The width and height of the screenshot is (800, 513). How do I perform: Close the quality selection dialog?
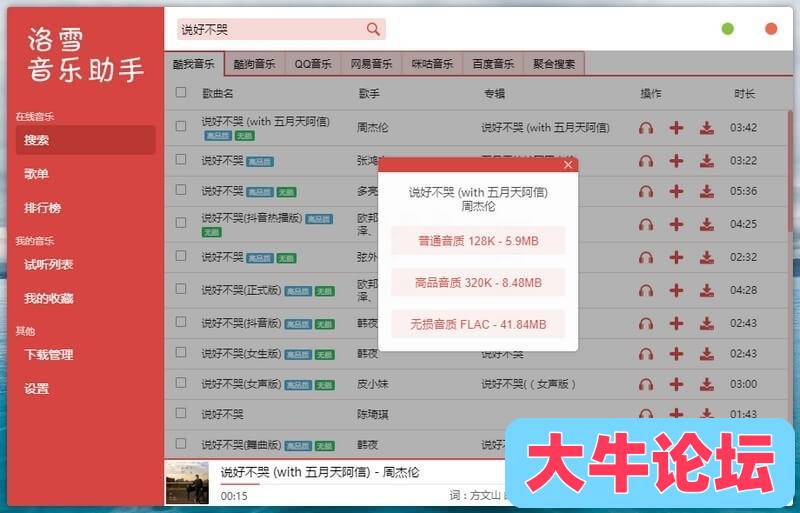(568, 164)
